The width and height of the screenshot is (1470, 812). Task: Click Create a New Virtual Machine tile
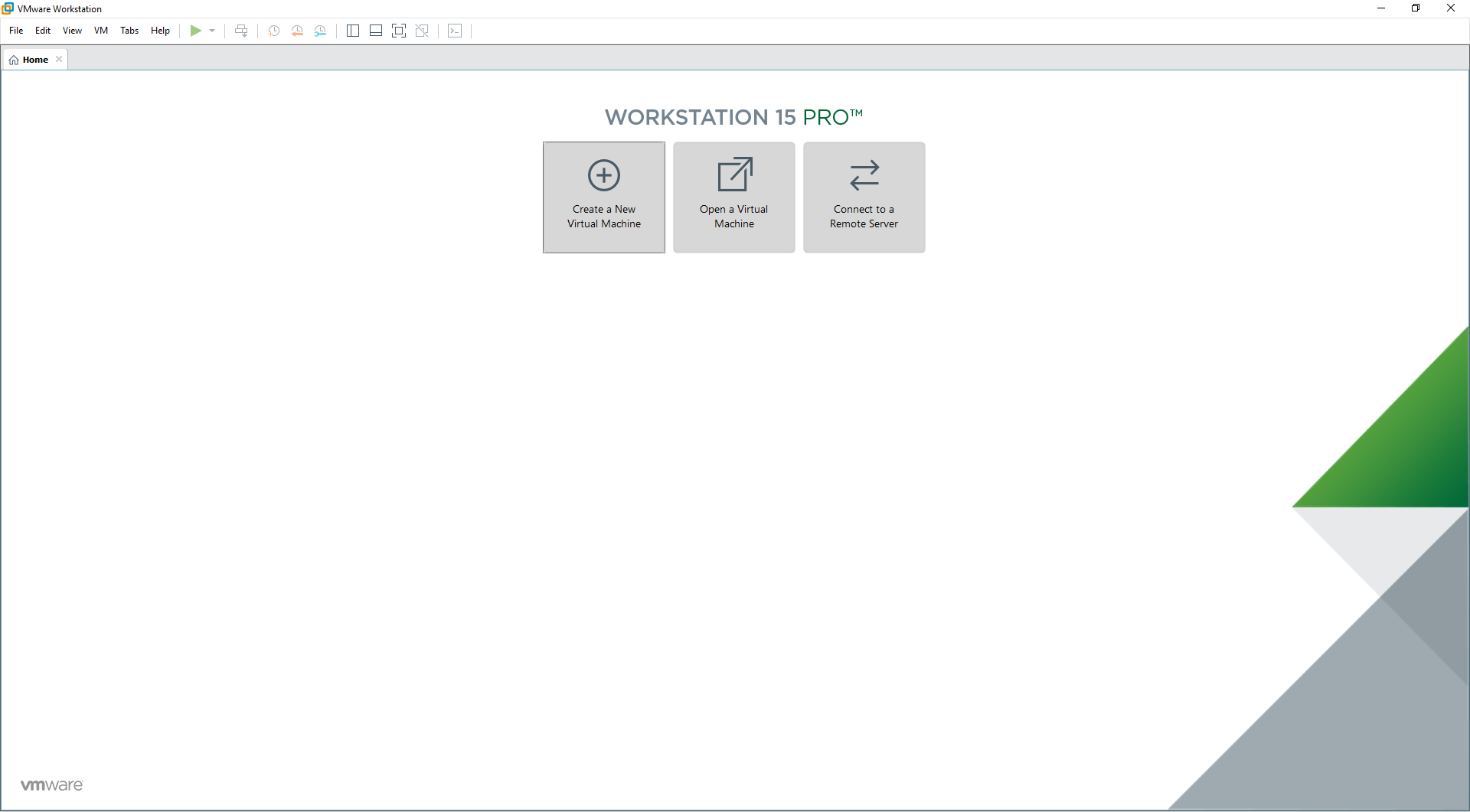(604, 197)
